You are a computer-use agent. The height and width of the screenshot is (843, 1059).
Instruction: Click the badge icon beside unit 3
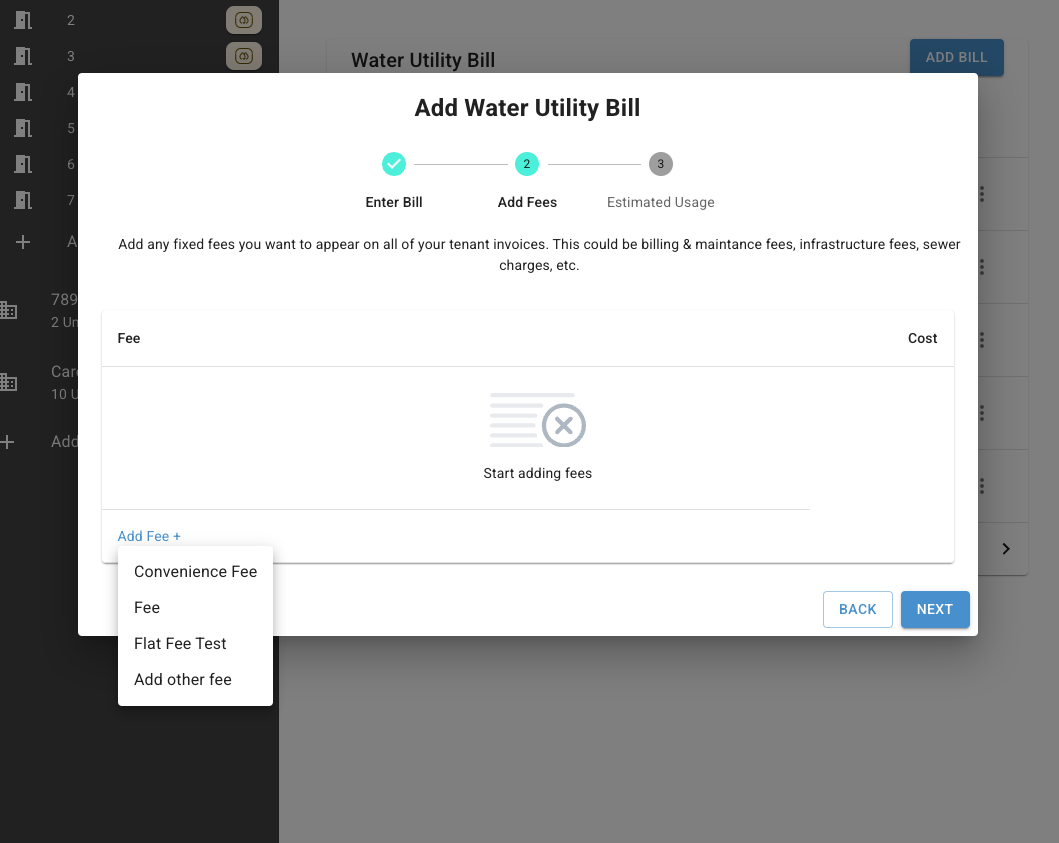[x=243, y=56]
